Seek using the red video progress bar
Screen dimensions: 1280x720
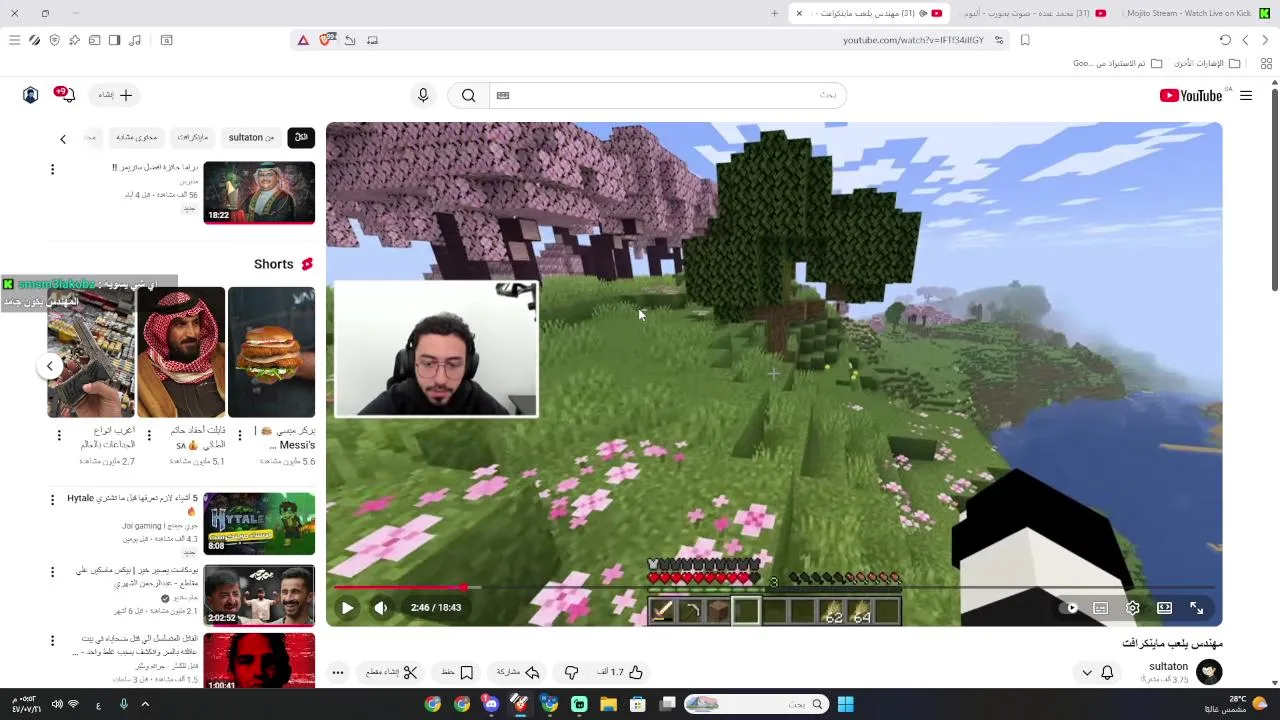[774, 588]
